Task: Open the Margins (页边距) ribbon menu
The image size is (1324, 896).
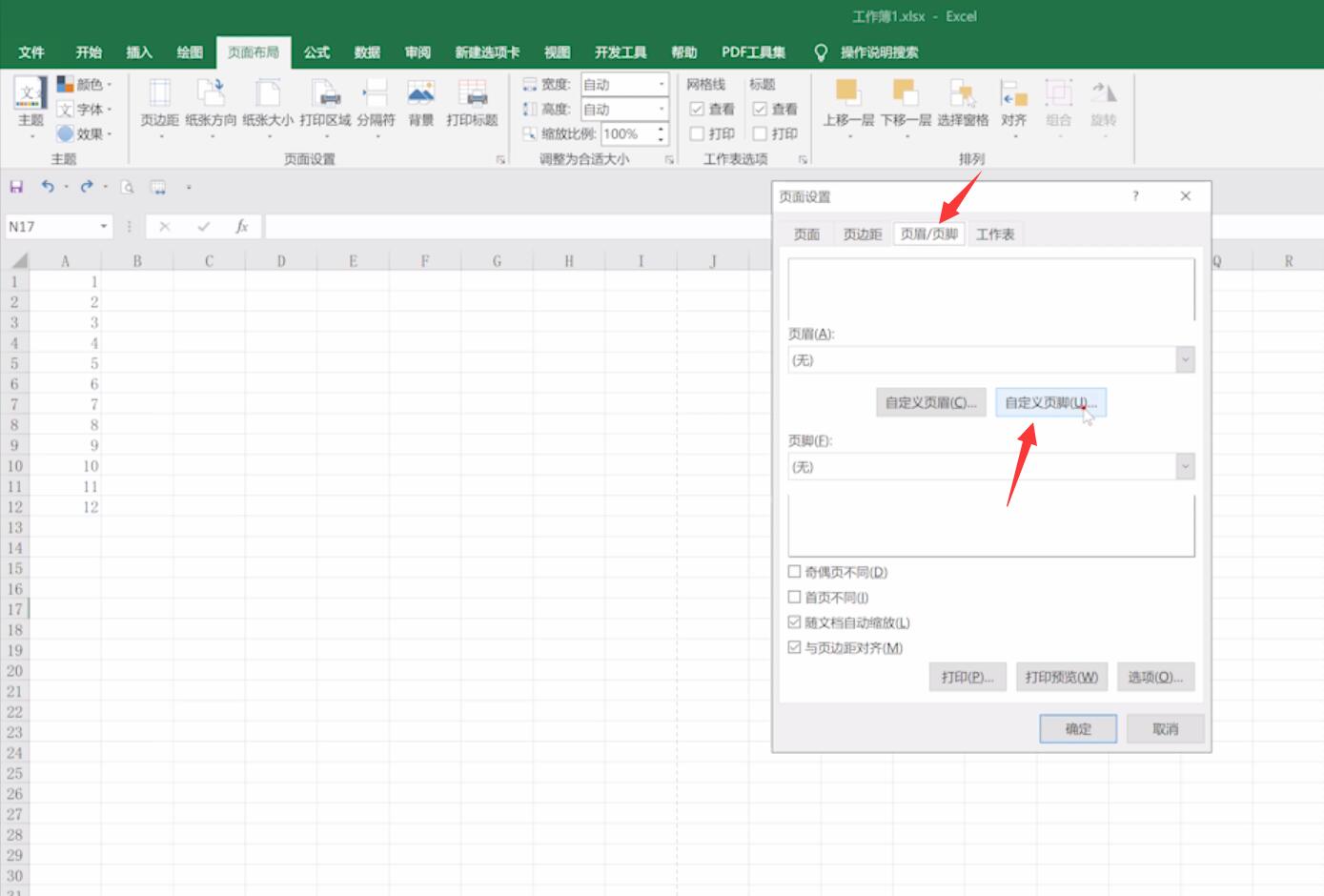Action: click(159, 107)
